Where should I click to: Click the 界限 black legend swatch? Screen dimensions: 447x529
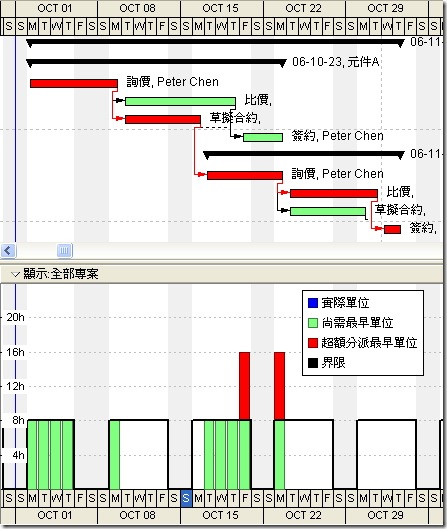pyautogui.click(x=313, y=363)
